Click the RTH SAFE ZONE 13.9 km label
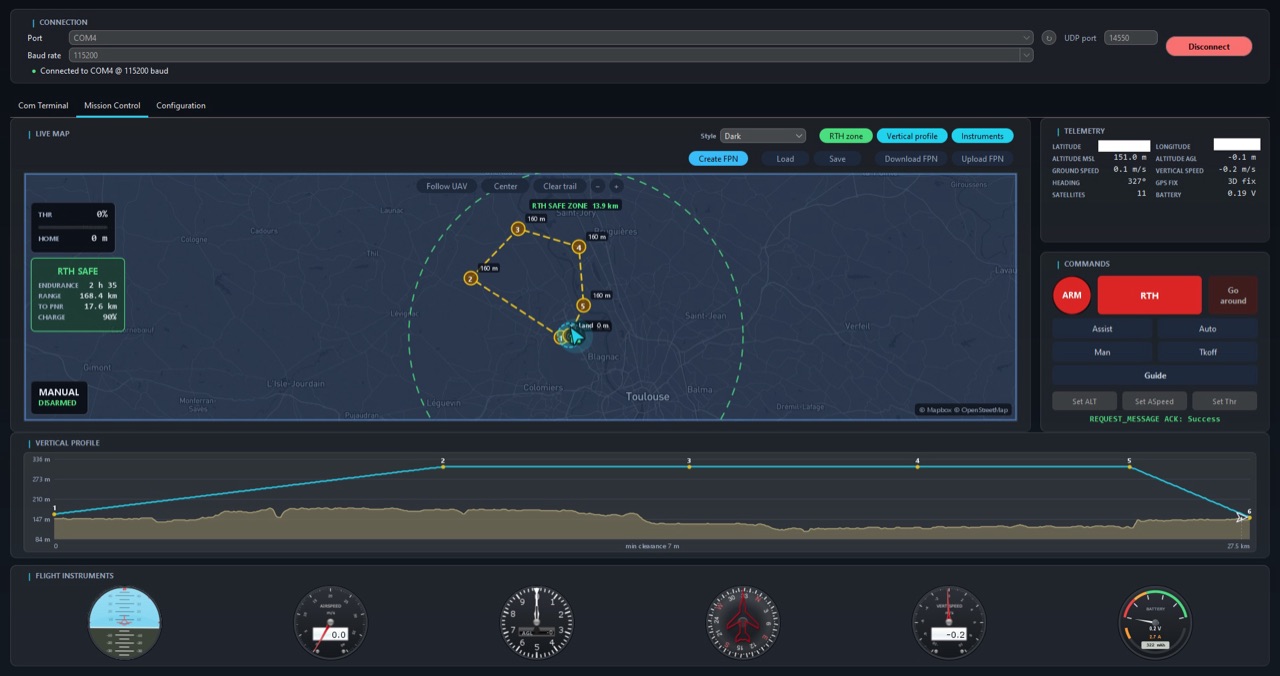1280x676 pixels. [575, 205]
